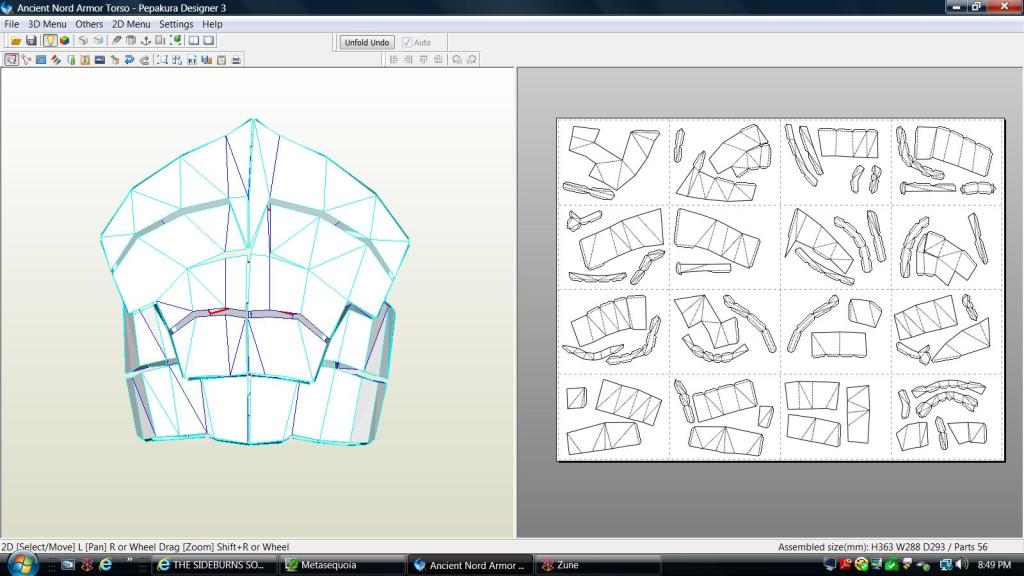Screen dimensions: 1024x576
Task: Open the File menu
Action: pyautogui.click(x=12, y=24)
